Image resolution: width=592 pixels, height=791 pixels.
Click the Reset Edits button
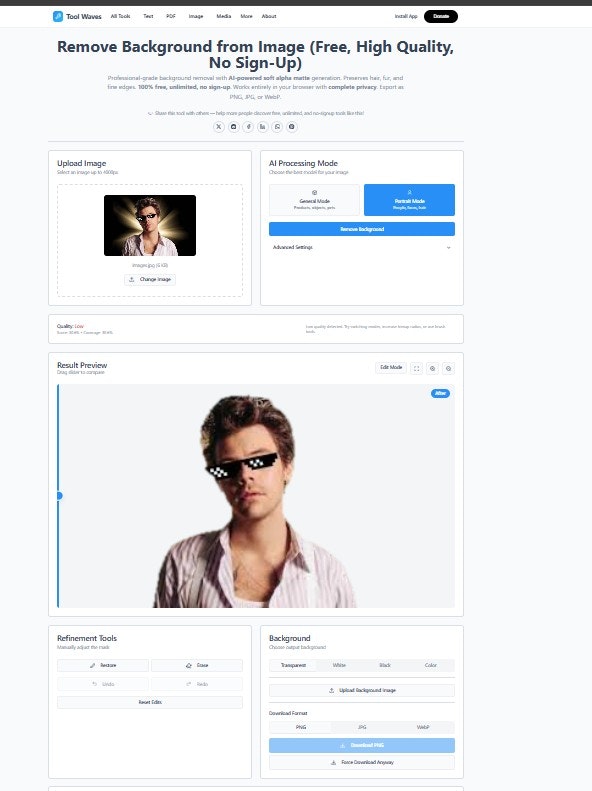pos(150,702)
